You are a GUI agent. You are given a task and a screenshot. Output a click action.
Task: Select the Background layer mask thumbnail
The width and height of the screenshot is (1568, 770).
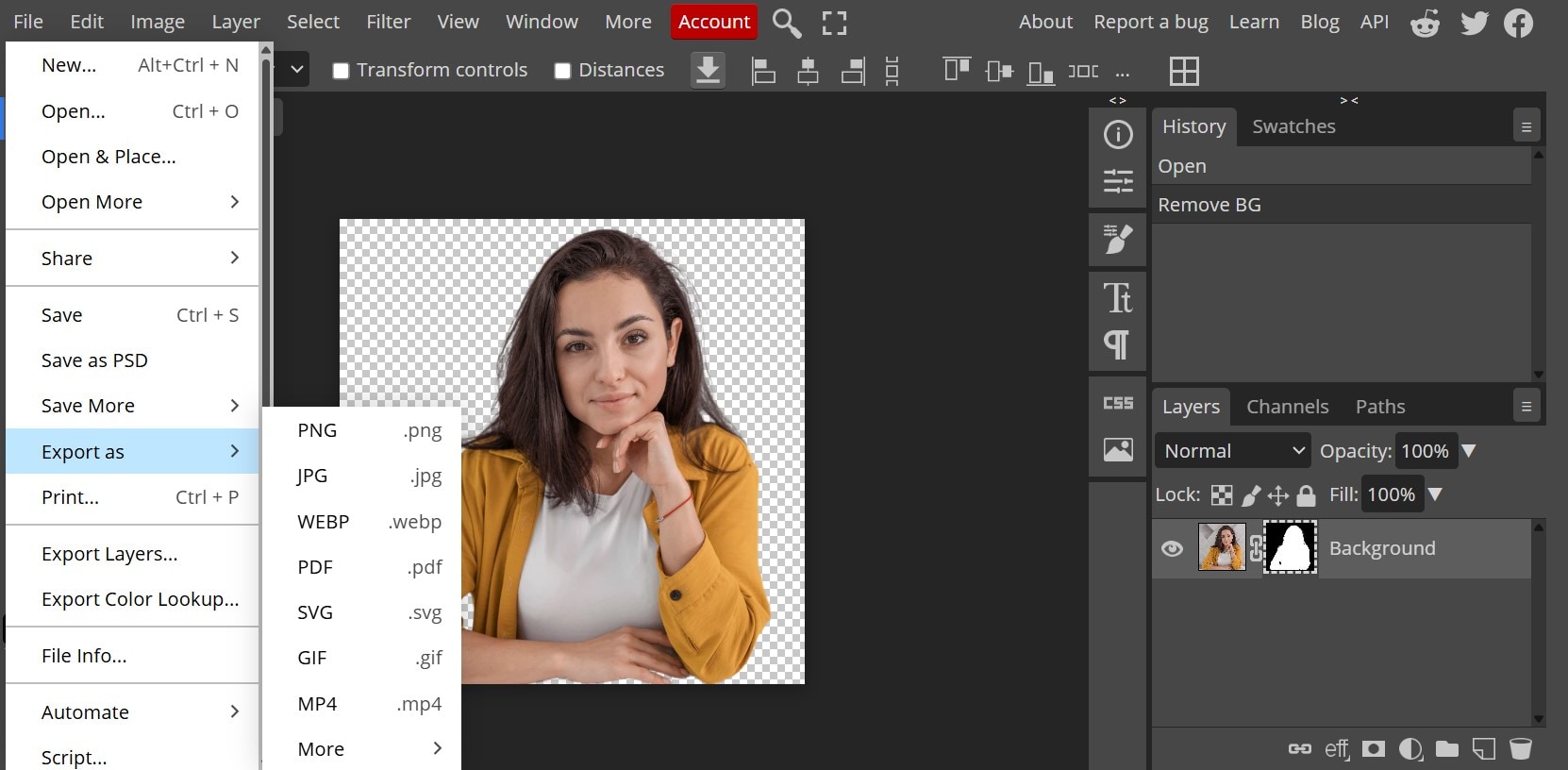[1290, 547]
